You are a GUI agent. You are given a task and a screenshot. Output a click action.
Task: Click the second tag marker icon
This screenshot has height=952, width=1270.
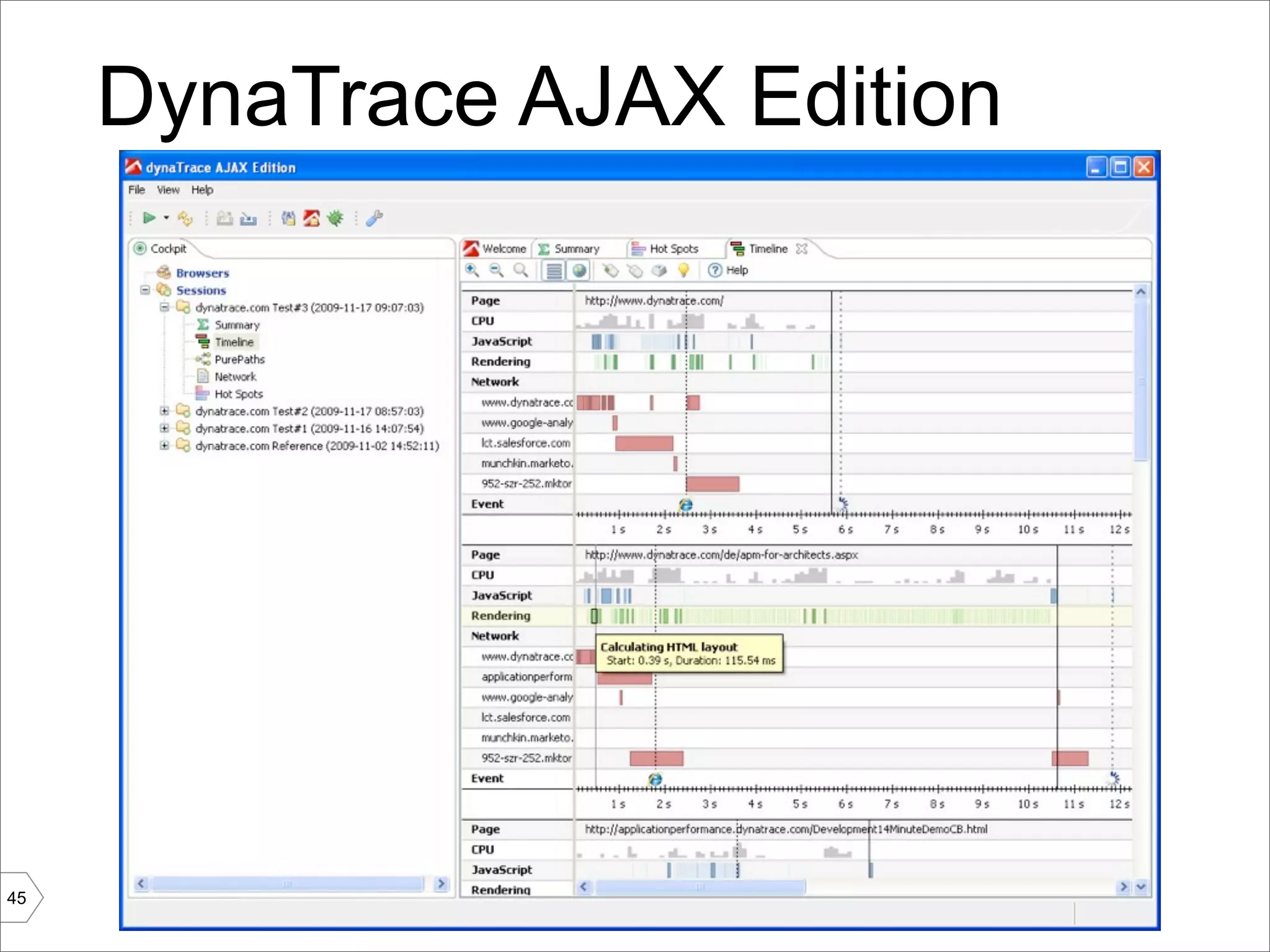pyautogui.click(x=635, y=270)
